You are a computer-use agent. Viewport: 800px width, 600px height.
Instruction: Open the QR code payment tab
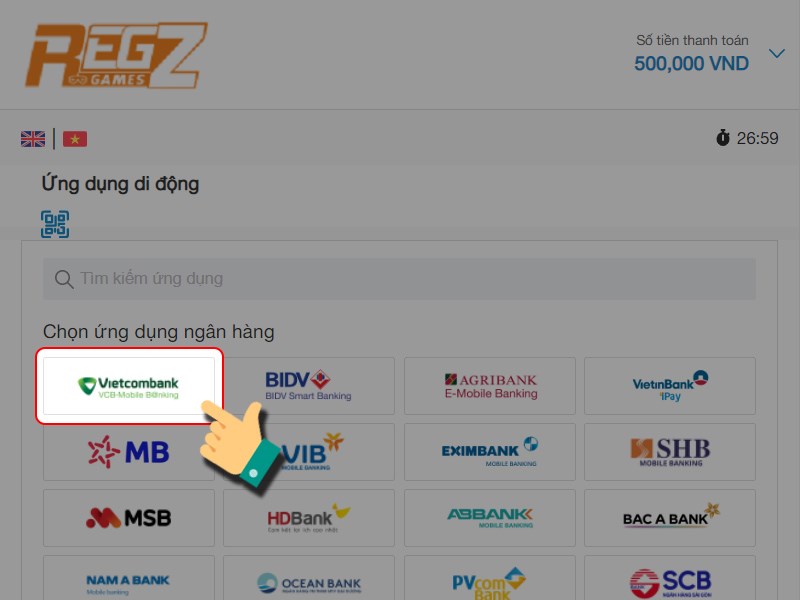pyautogui.click(x=55, y=224)
